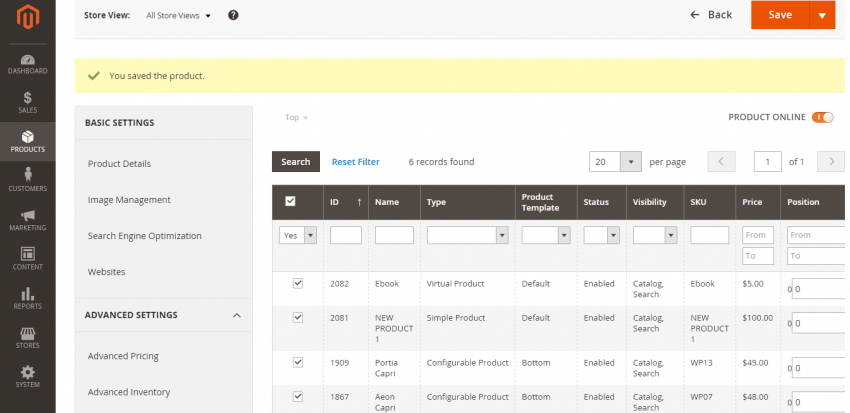Click the WP13 SKU cell
Screen dimensions: 850x413
pos(701,363)
